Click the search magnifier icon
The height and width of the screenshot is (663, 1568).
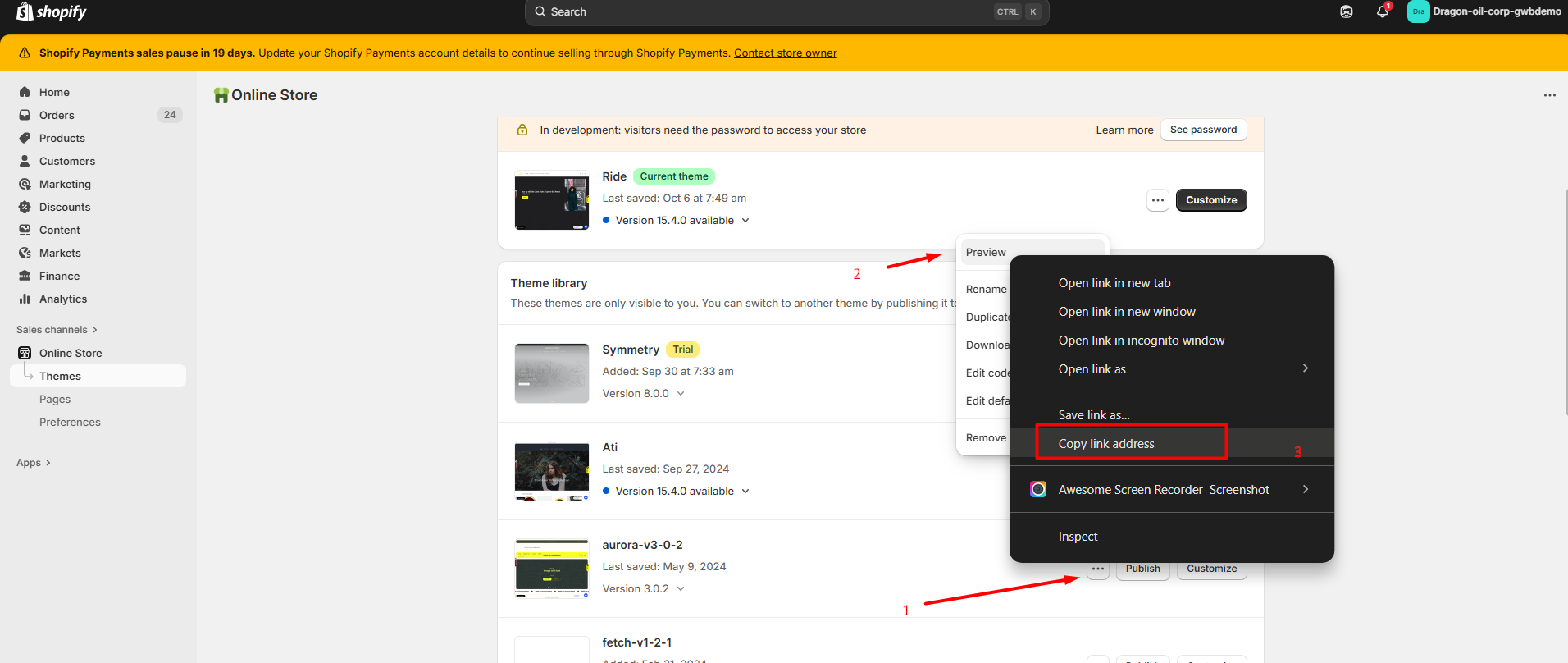(540, 11)
